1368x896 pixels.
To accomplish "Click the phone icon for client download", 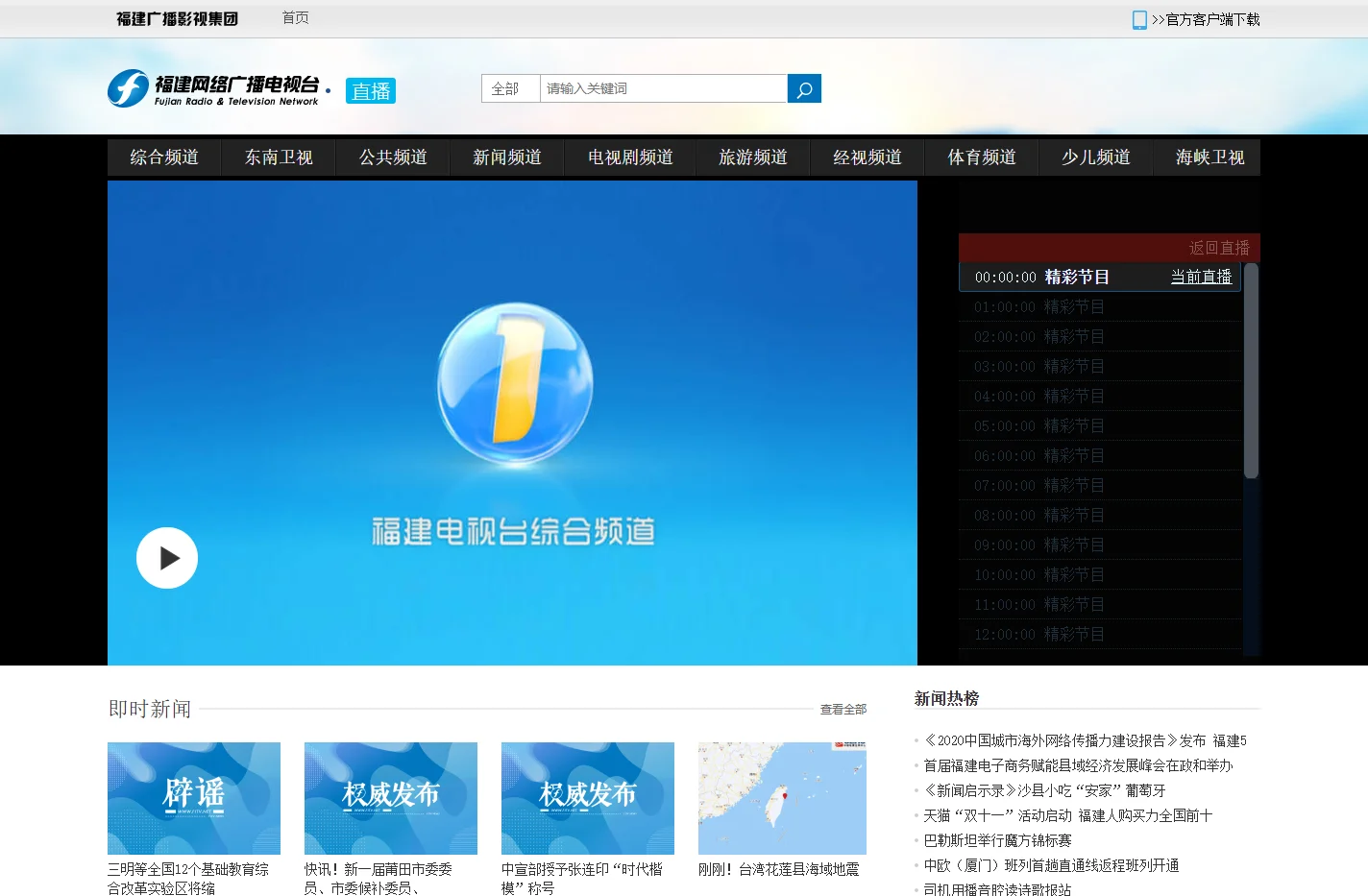I will point(1139,19).
